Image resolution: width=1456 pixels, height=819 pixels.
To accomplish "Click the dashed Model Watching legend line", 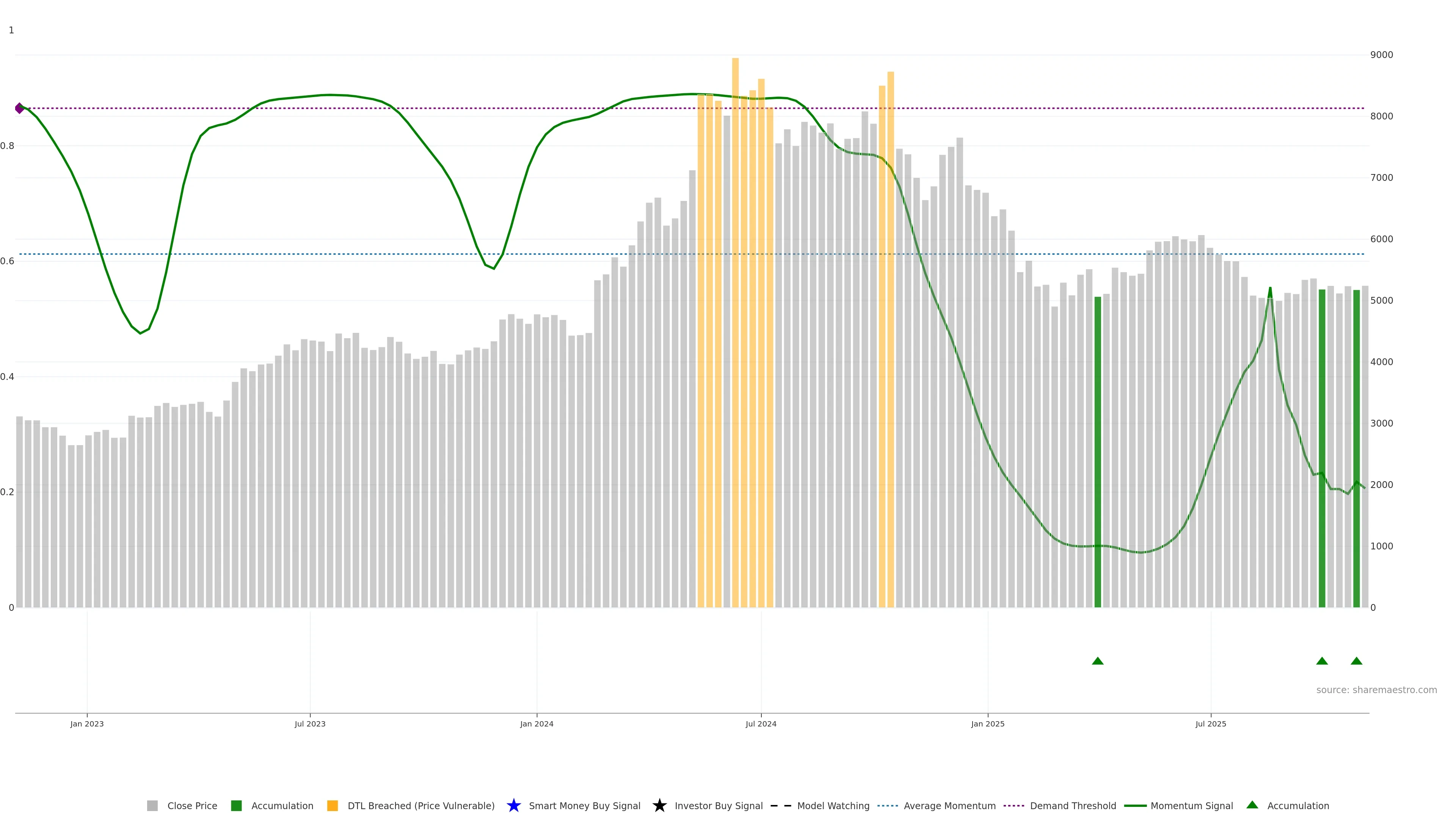I will point(781,806).
